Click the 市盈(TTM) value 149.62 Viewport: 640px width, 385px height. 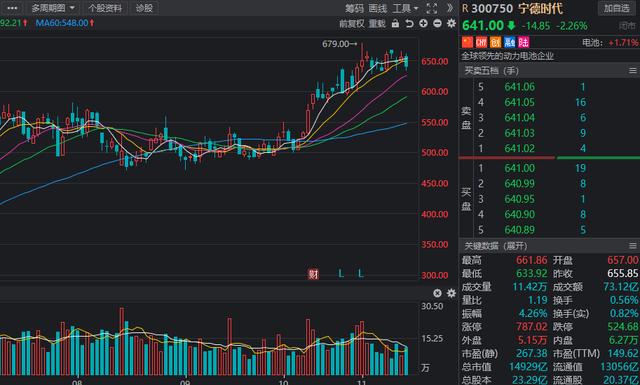pos(622,353)
